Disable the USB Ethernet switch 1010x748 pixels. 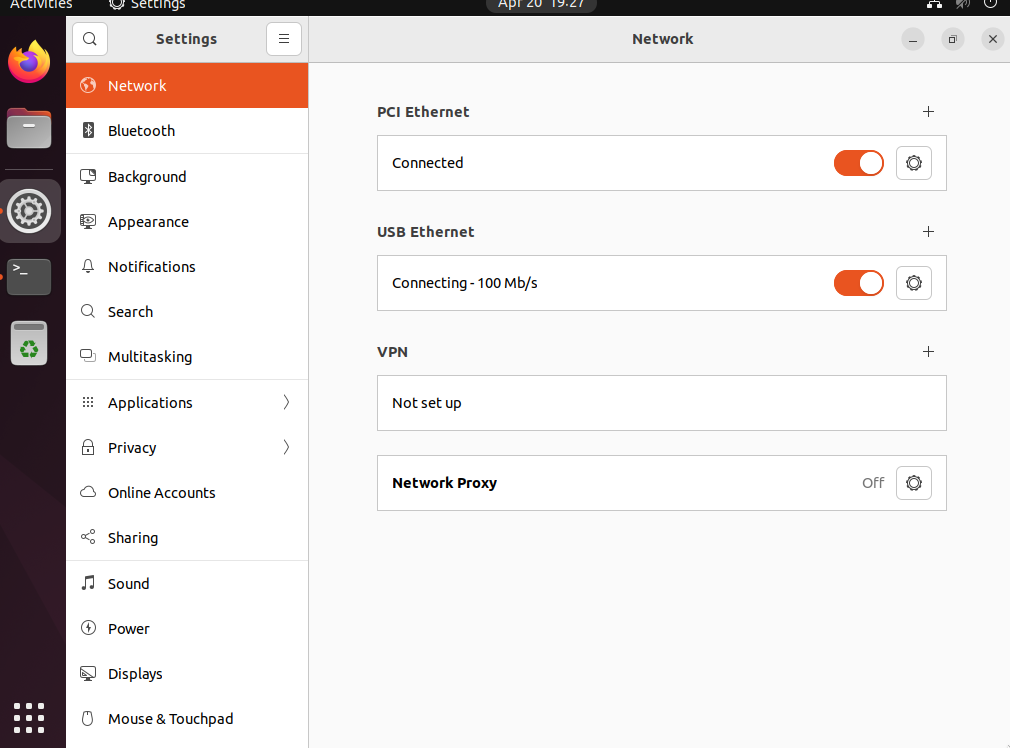pyautogui.click(x=859, y=283)
